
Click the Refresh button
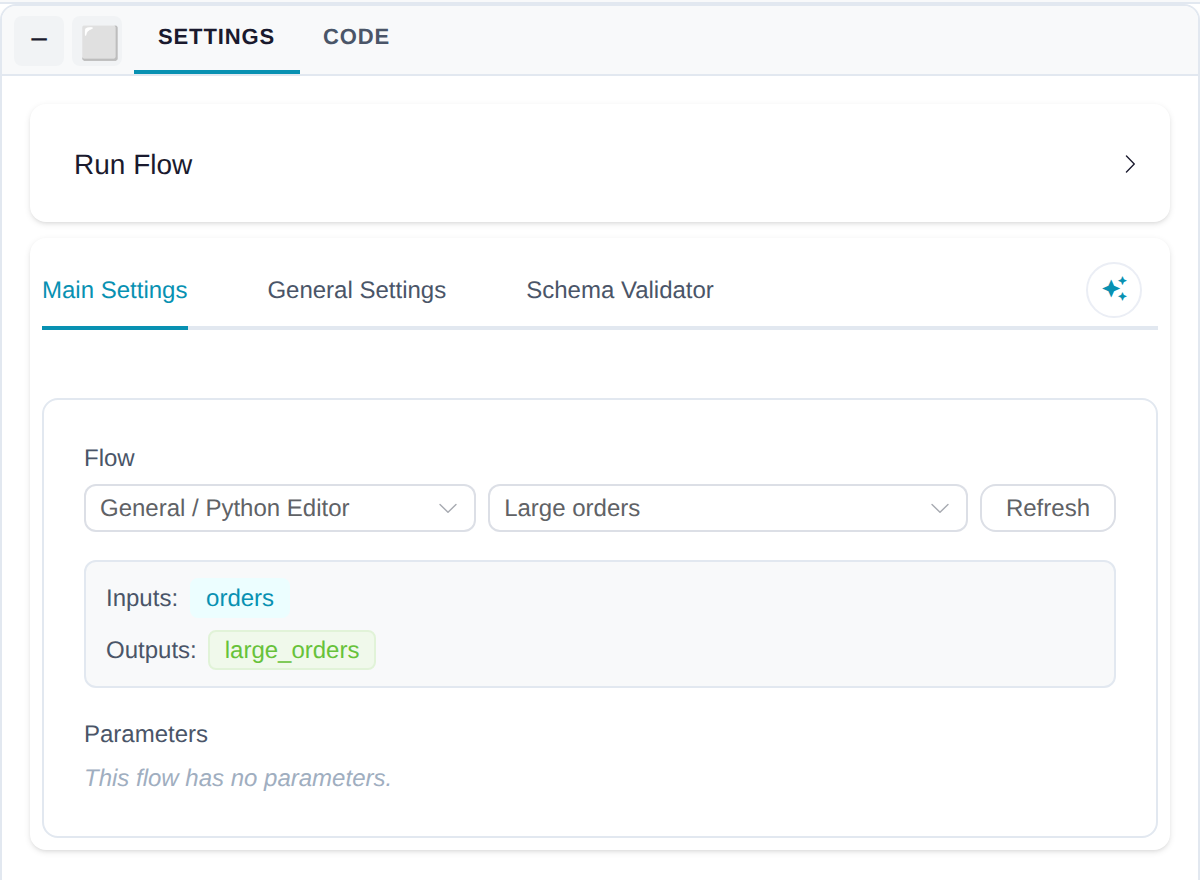[x=1048, y=508]
